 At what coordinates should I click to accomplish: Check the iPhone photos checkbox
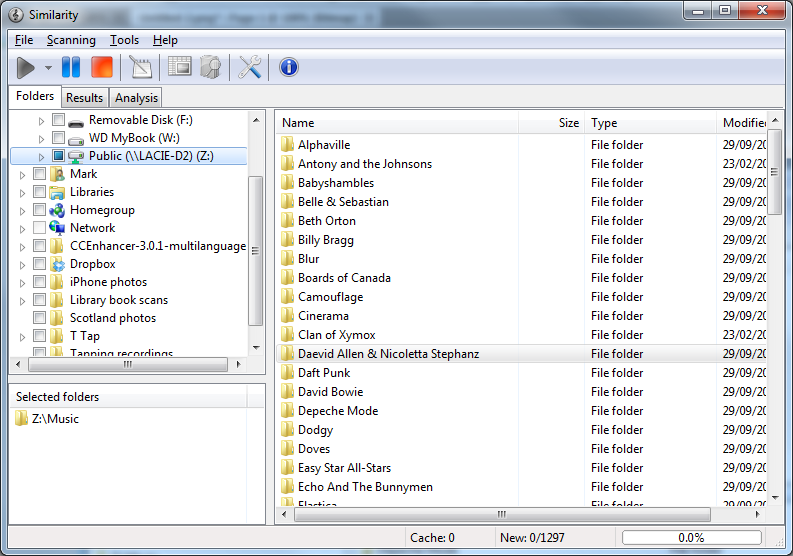tap(39, 282)
